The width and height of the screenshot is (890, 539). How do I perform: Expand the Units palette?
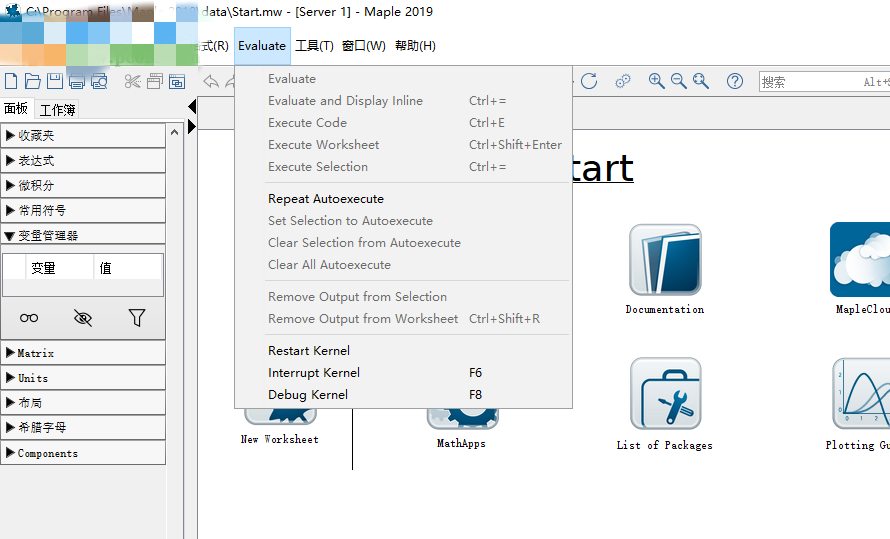coord(83,378)
